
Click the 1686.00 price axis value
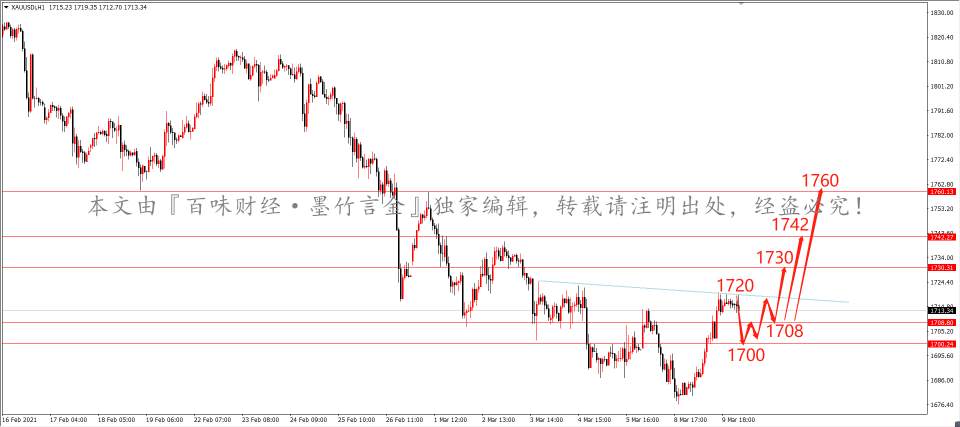(943, 380)
